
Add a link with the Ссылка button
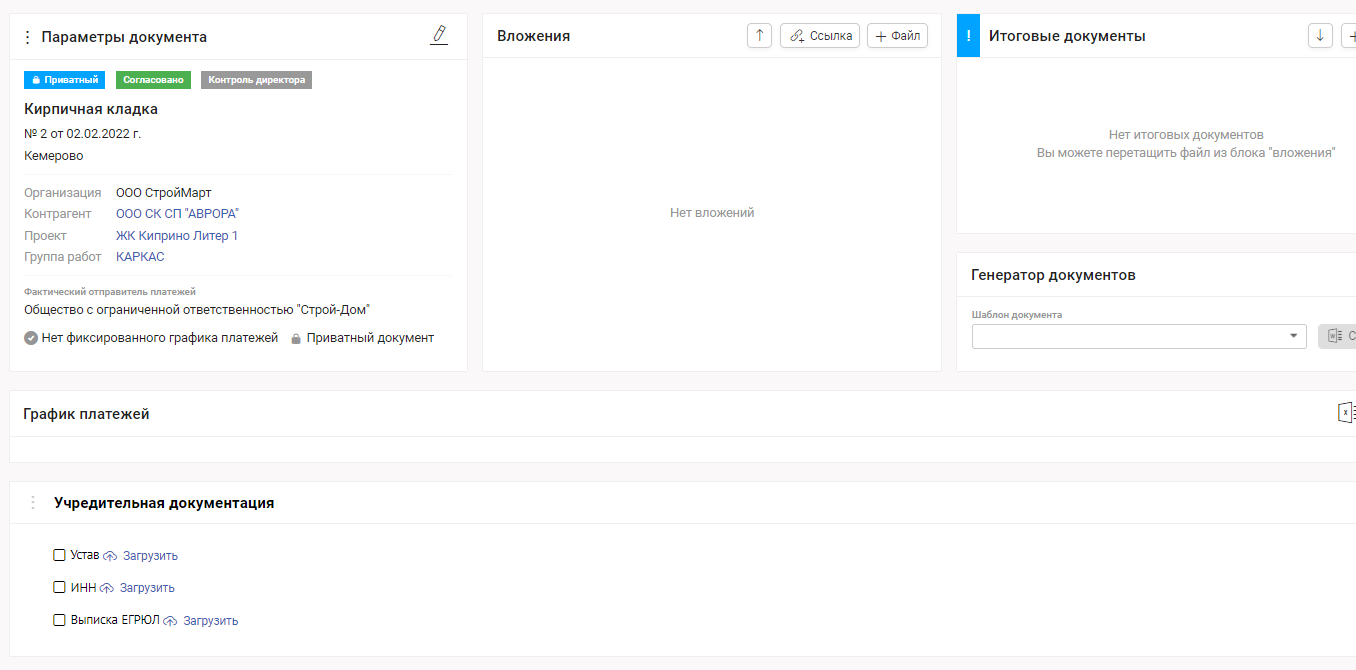(819, 36)
